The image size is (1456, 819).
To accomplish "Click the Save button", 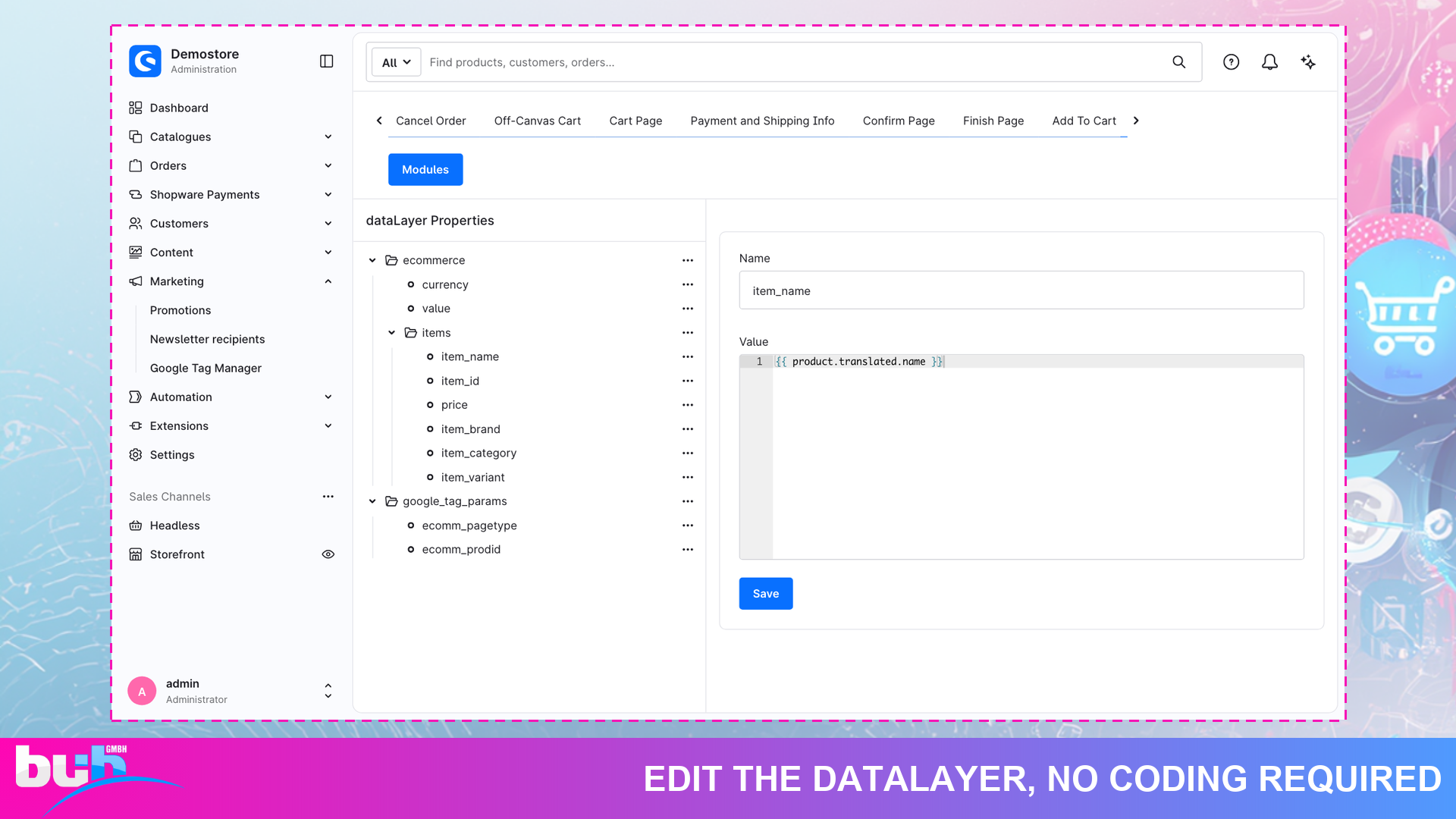I will coord(766,594).
